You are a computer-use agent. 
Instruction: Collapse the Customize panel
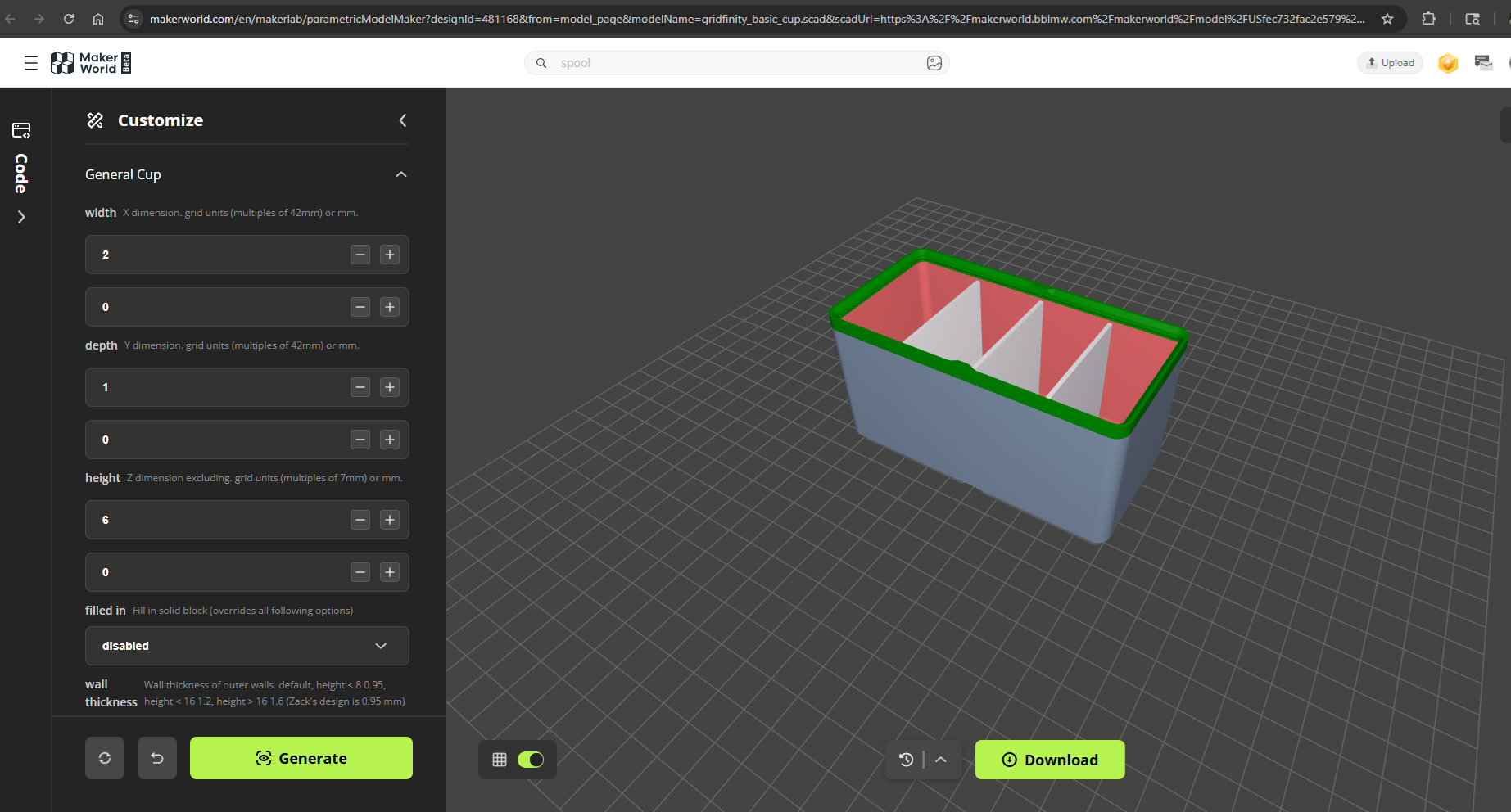click(x=403, y=120)
